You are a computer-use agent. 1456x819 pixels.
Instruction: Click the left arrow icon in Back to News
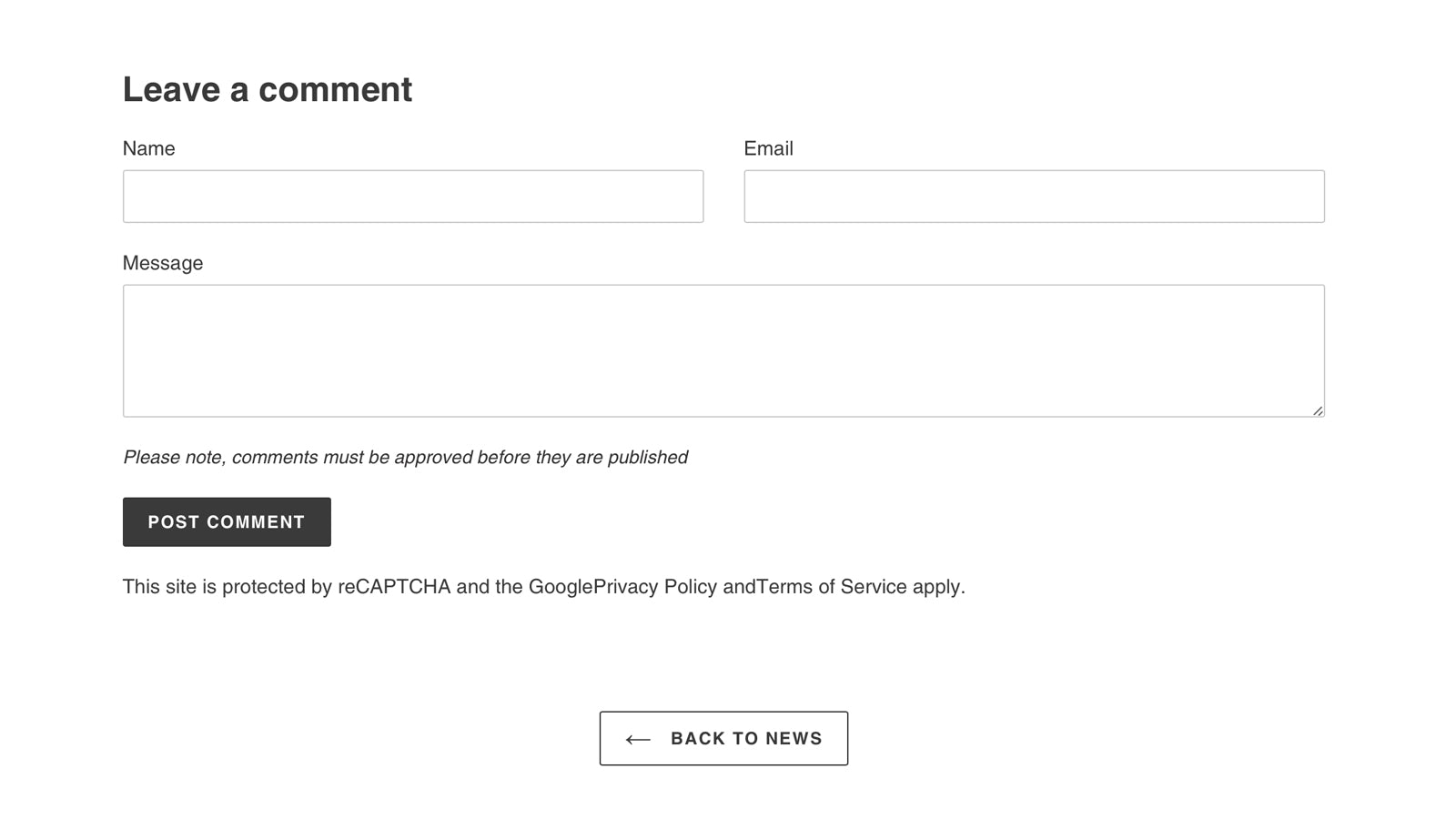point(637,739)
